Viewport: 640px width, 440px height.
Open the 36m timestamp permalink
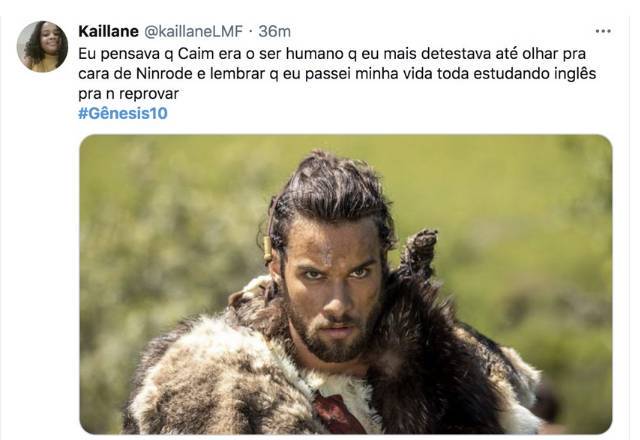click(274, 31)
